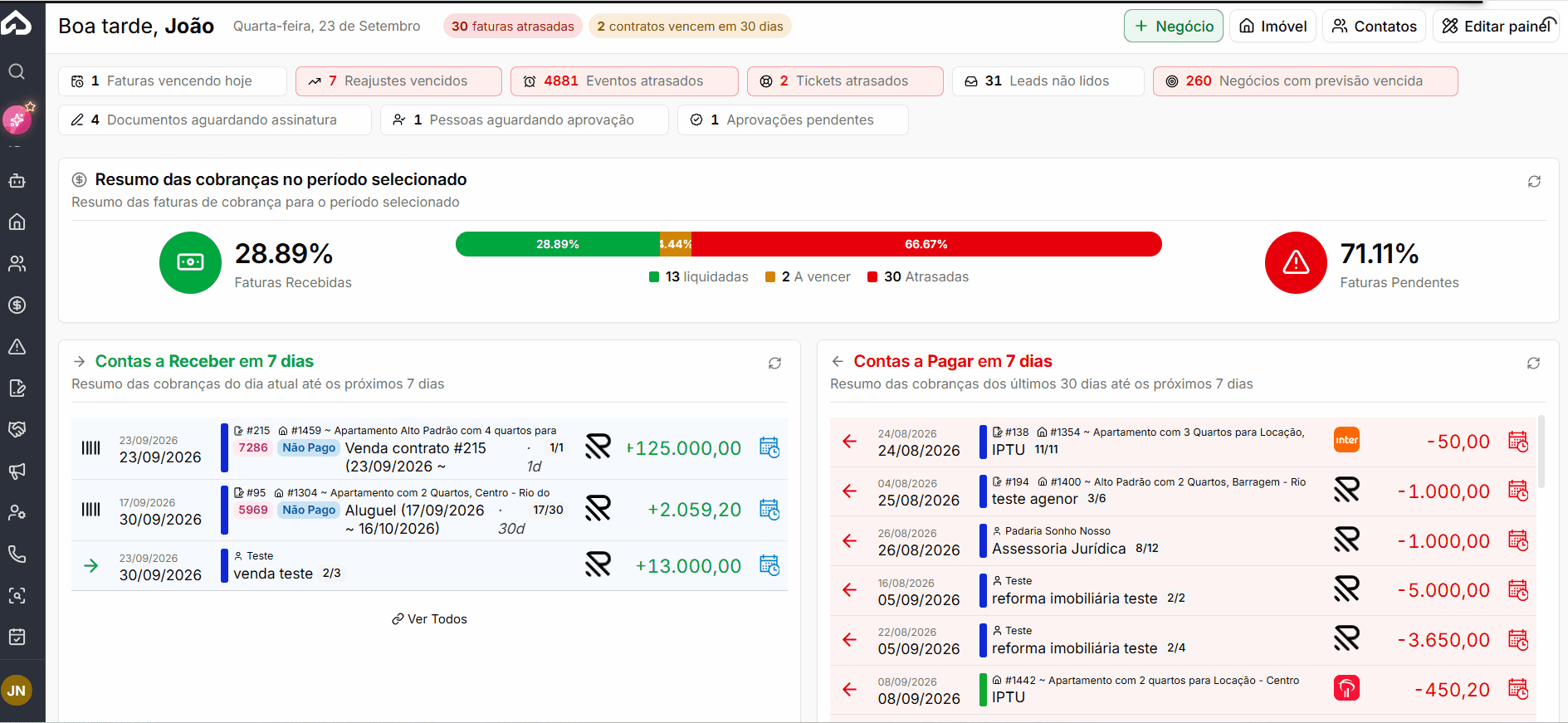Open the 31 Leads não lidos card
This screenshot has height=723, width=1568.
click(1048, 81)
